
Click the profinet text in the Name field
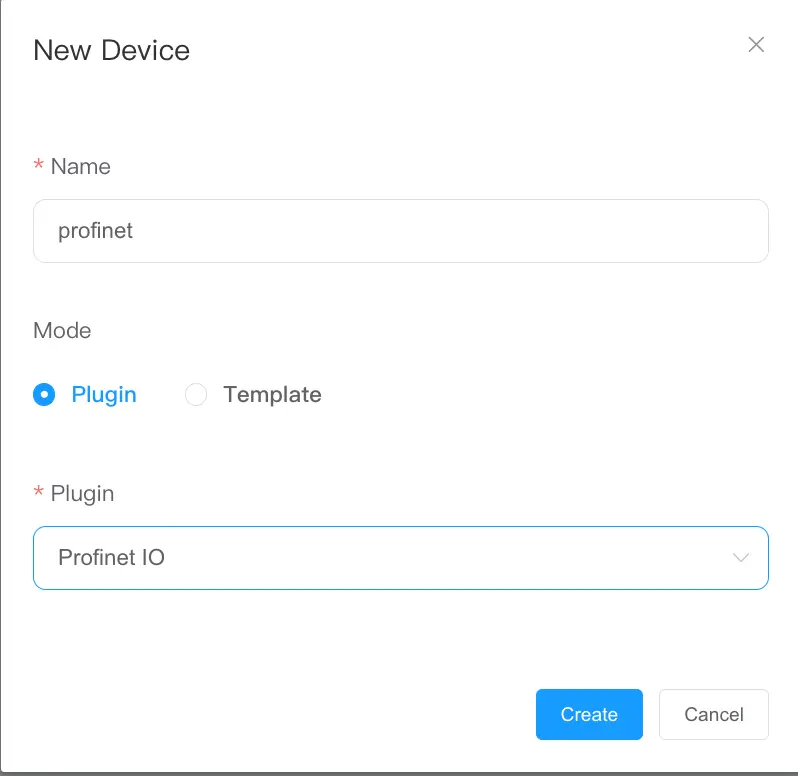pos(95,231)
